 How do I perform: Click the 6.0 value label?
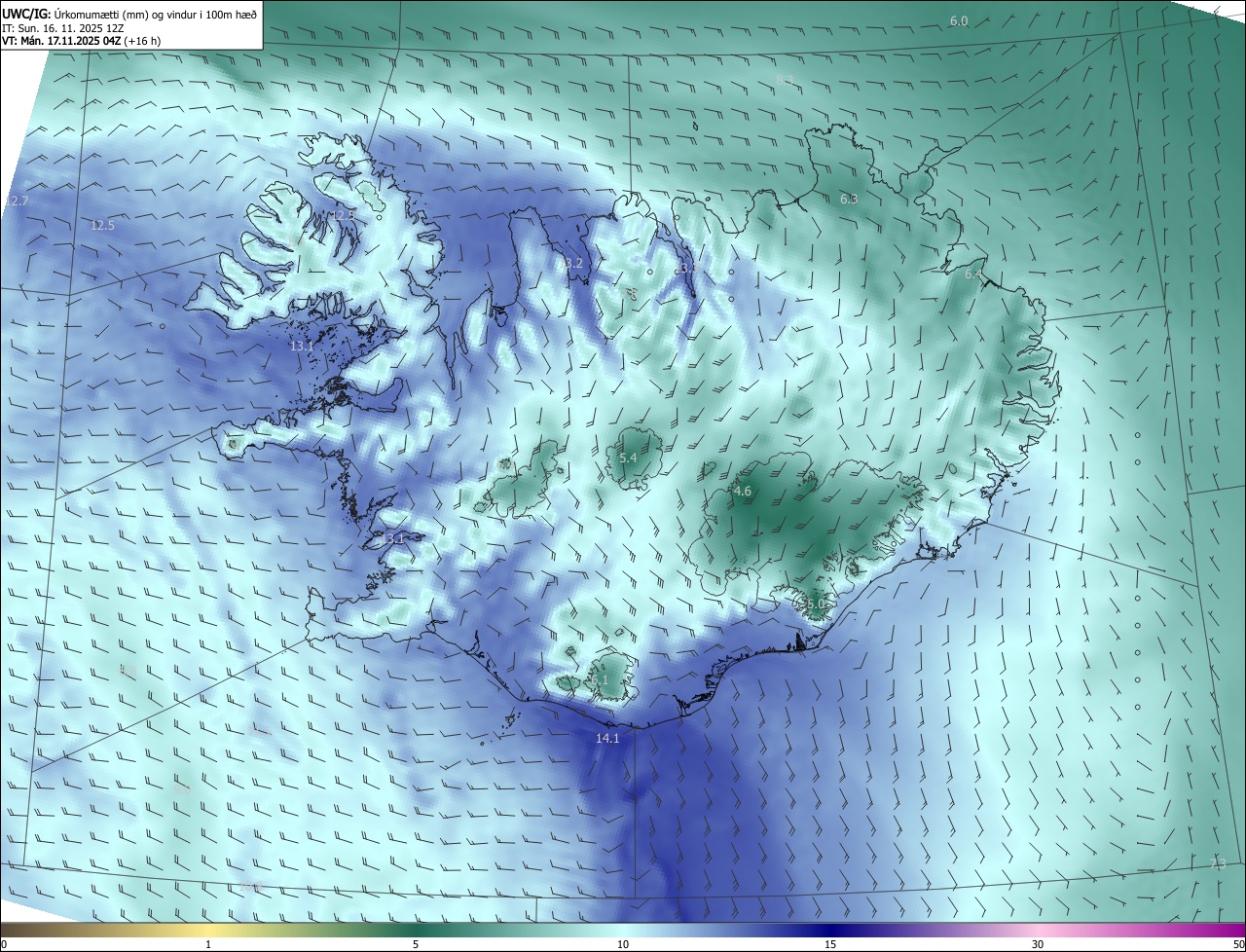959,20
